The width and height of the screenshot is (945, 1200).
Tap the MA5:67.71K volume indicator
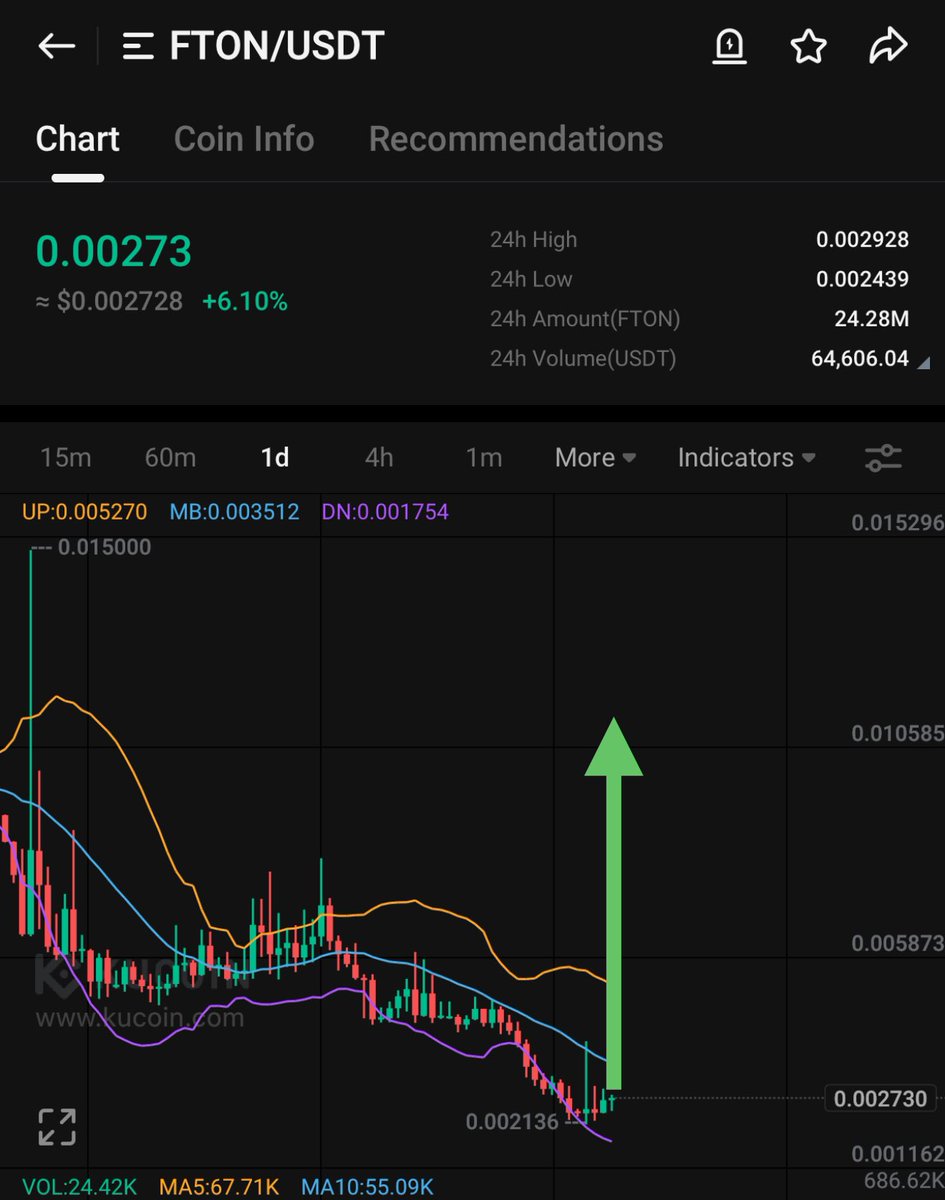219,1187
